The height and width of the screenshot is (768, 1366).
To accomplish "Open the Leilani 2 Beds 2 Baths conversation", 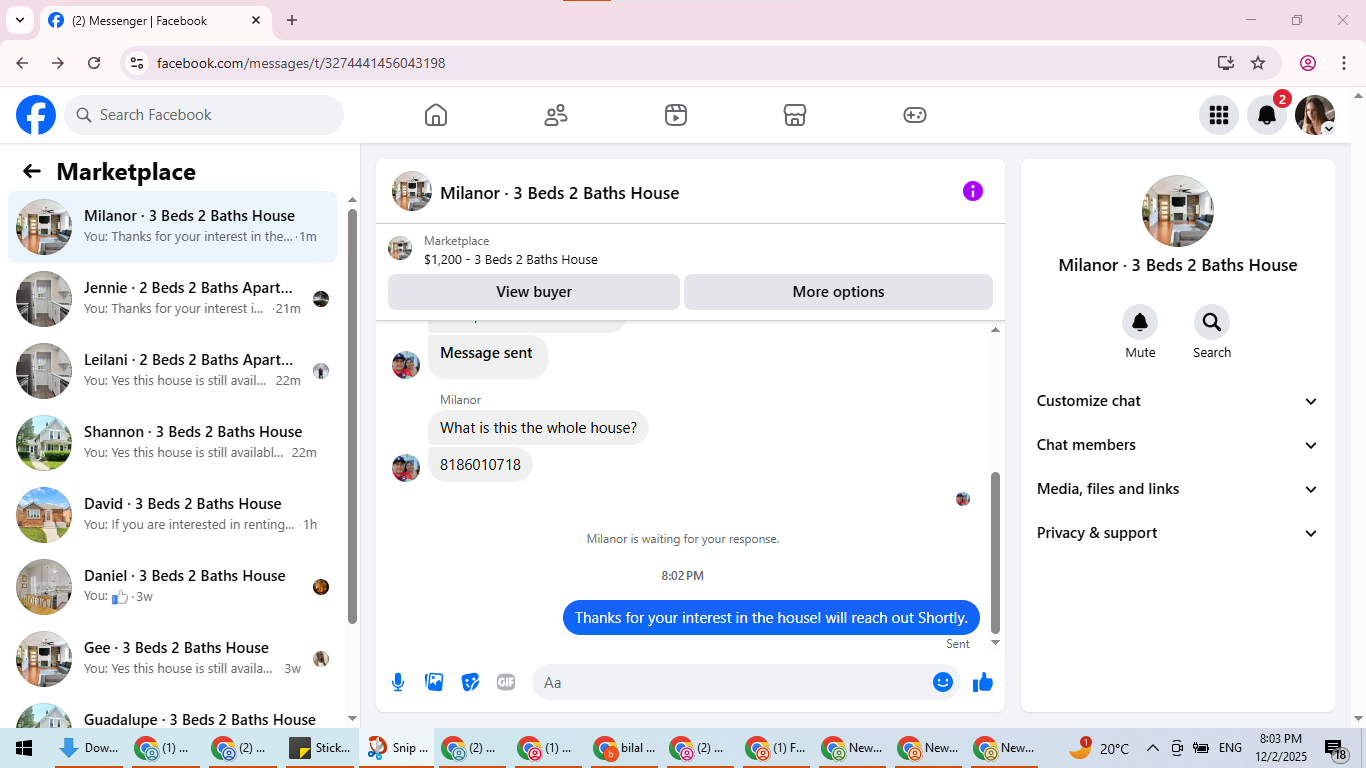I will click(x=172, y=371).
